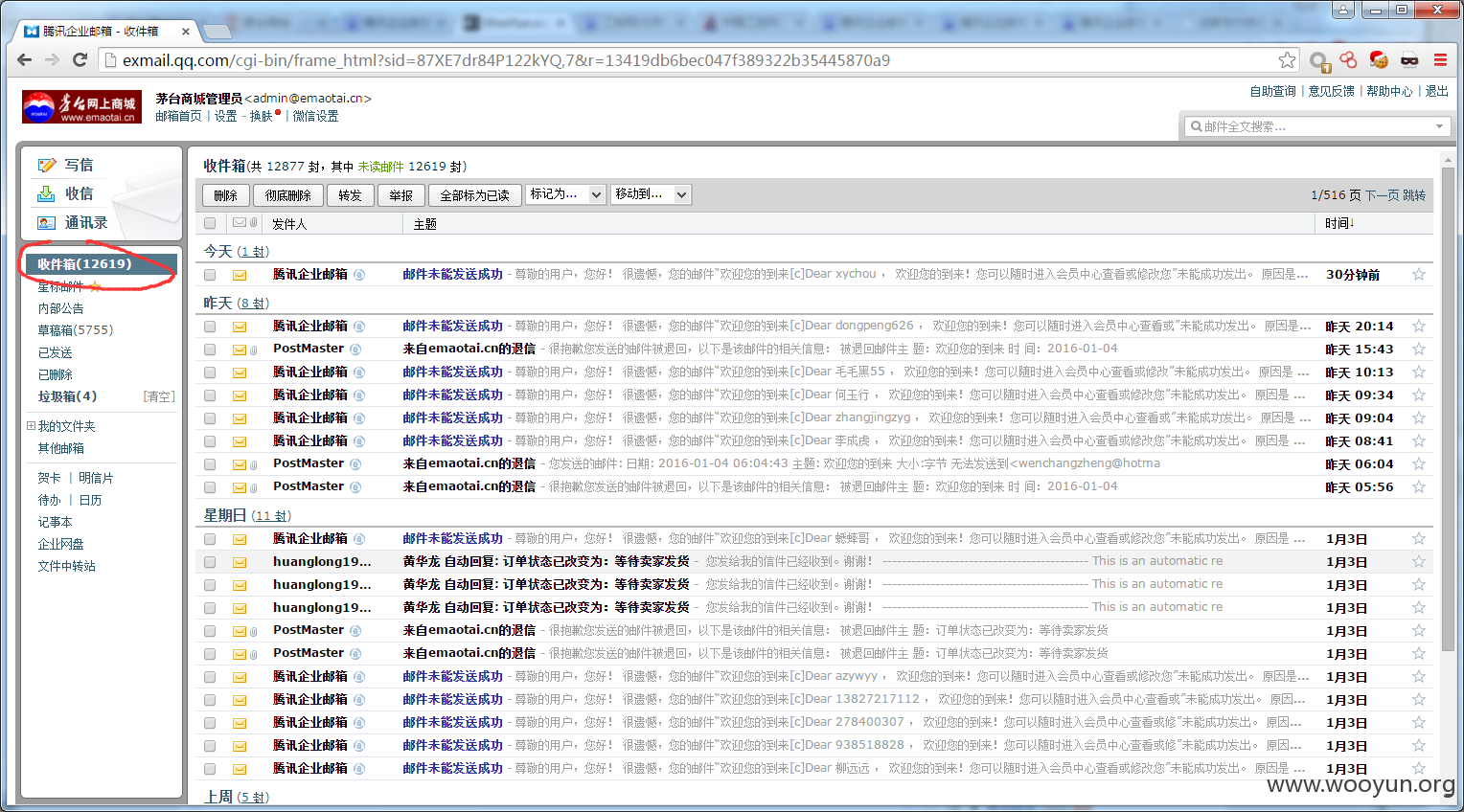Click the 写信 compose icon

[x=47, y=166]
